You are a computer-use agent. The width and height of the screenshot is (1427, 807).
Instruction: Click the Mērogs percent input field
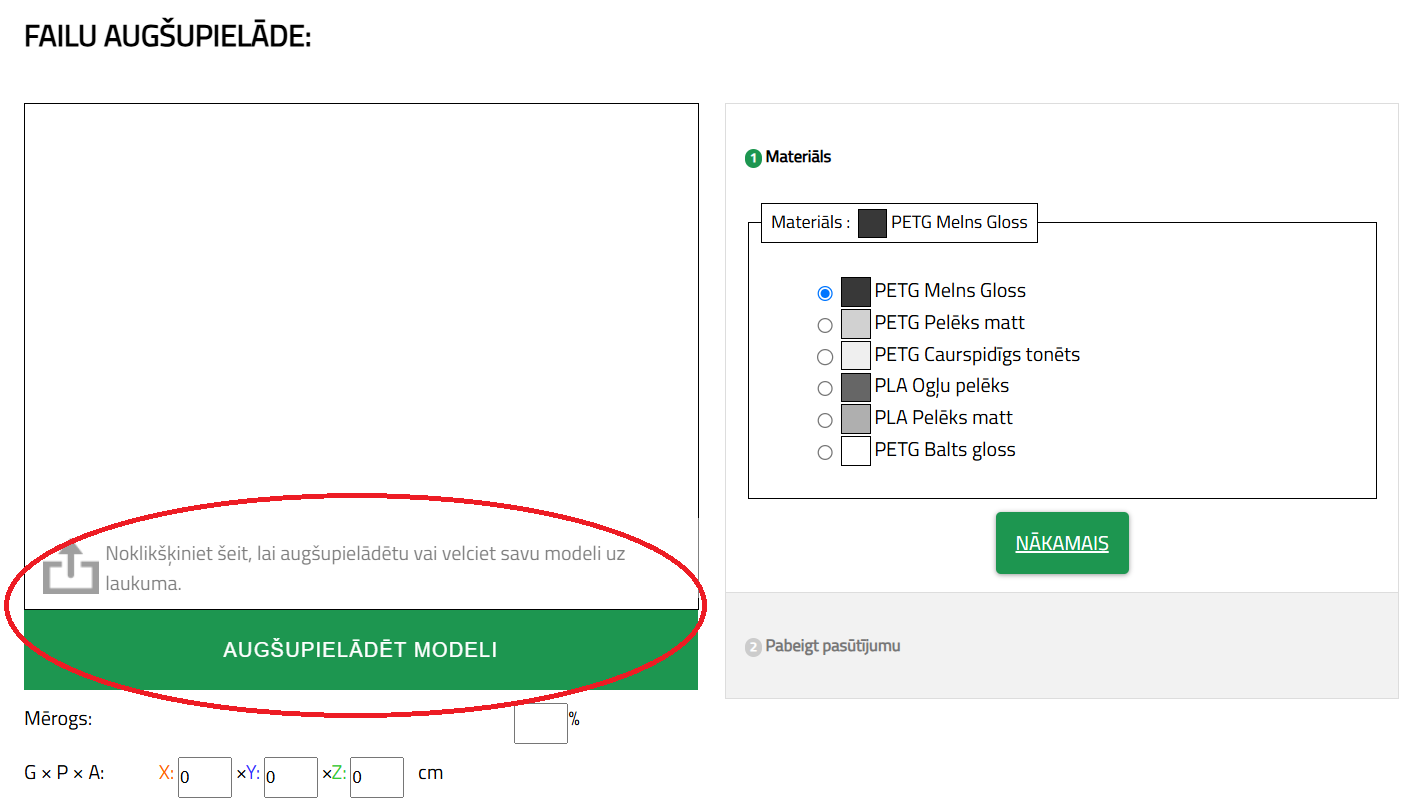pyautogui.click(x=540, y=723)
